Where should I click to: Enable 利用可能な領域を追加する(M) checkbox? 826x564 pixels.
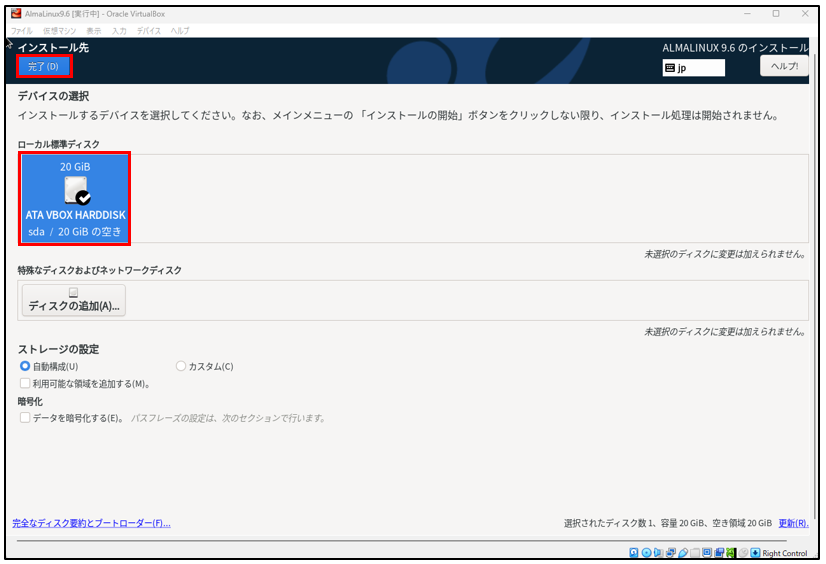25,383
